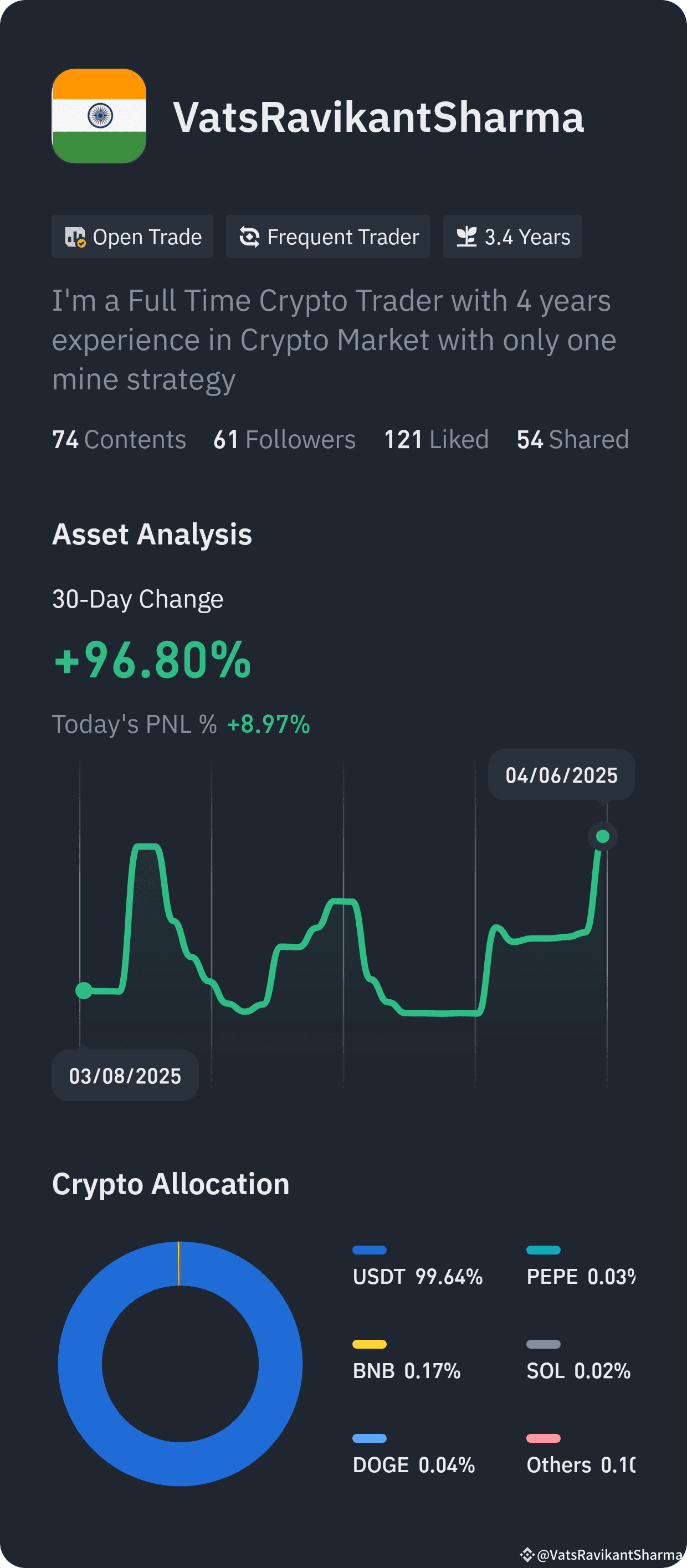Click the yellow BNB legend swatch

coord(370,1344)
